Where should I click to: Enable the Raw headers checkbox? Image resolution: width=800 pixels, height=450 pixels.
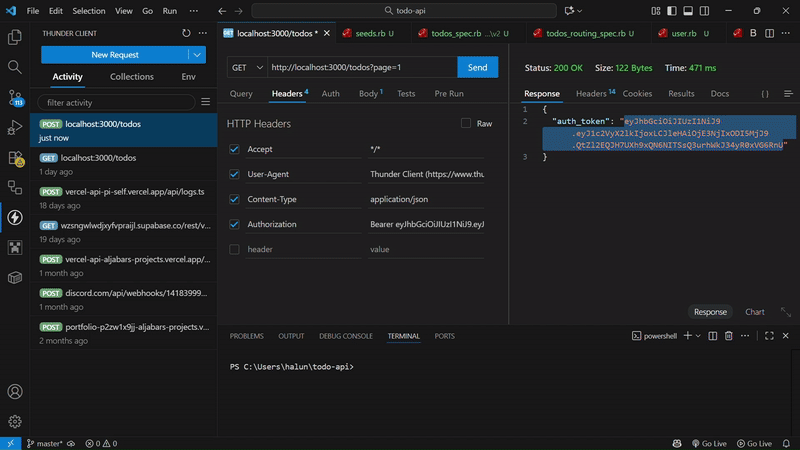tap(466, 123)
